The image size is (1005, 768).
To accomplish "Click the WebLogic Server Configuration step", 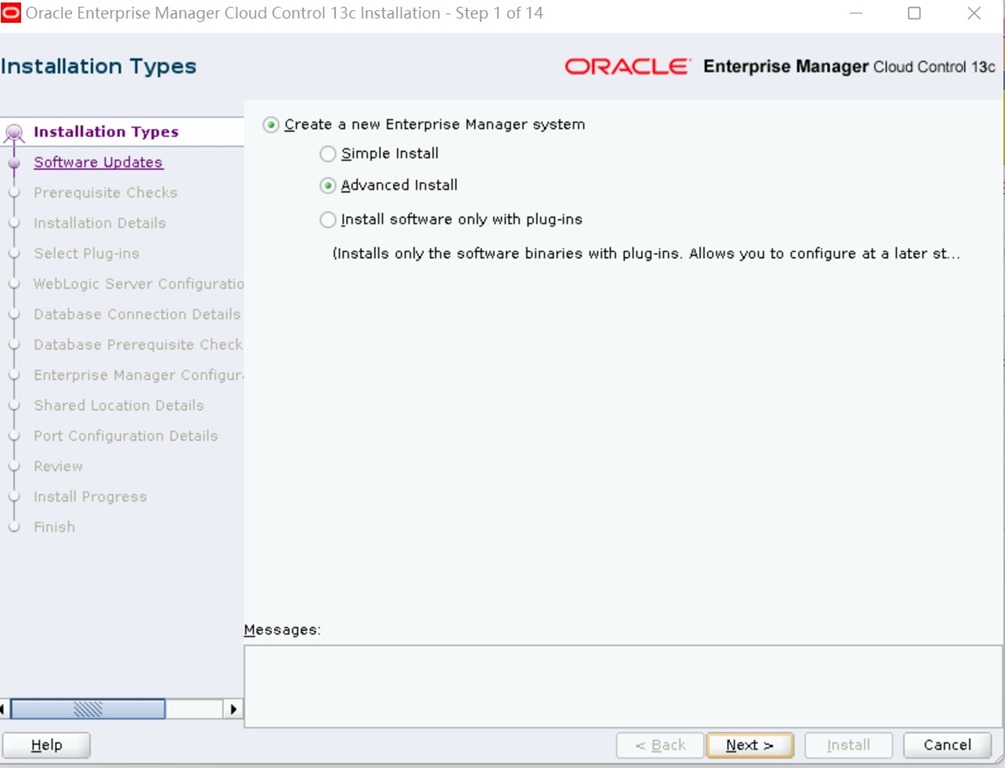I will click(x=138, y=284).
